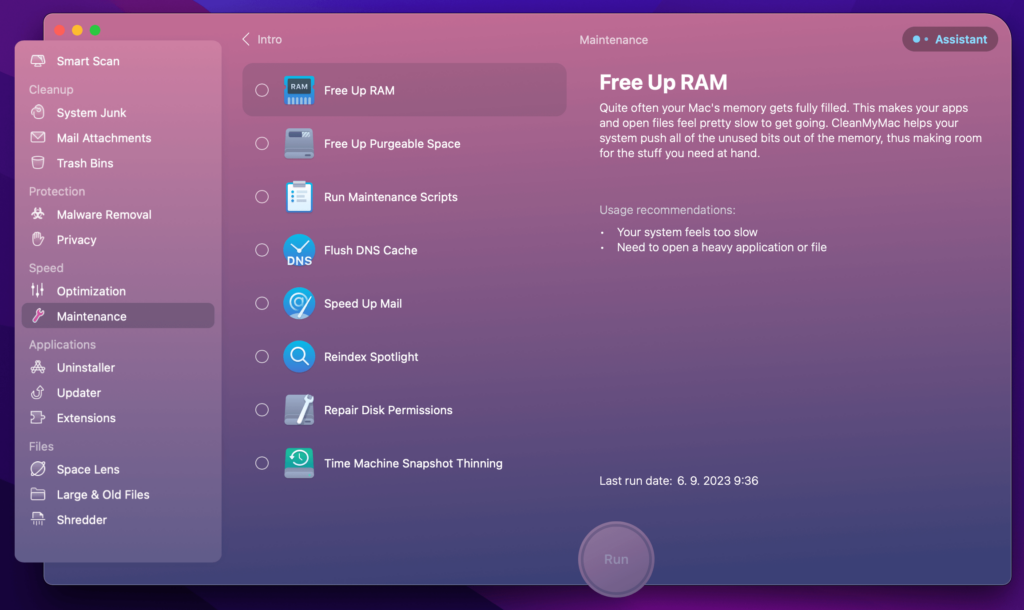Open Malware Removal label in sidebar
Screen dimensions: 1024x610
(x=104, y=214)
